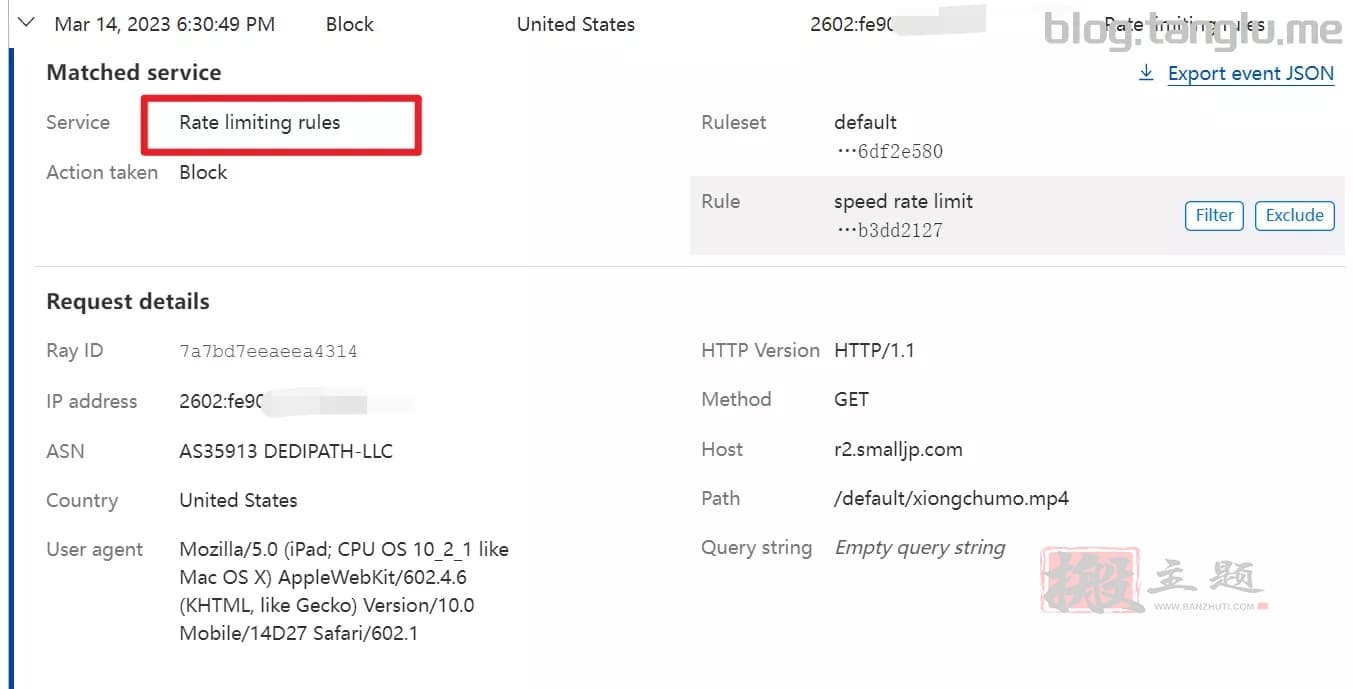Image resolution: width=1353 pixels, height=689 pixels.
Task: Select the Rate limiting rules service value
Action: (260, 123)
